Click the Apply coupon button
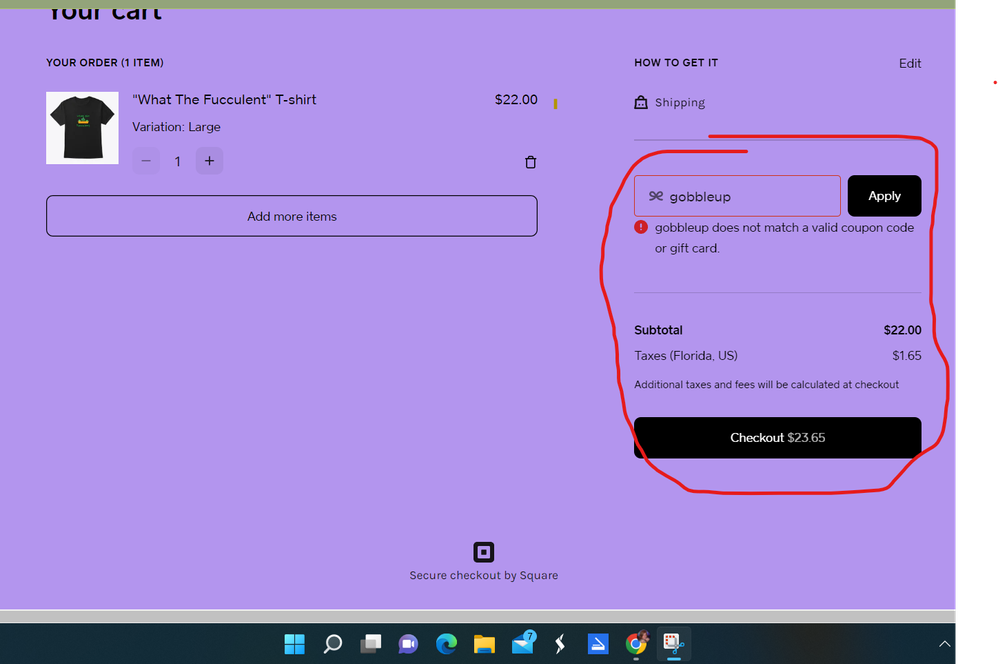 [884, 196]
